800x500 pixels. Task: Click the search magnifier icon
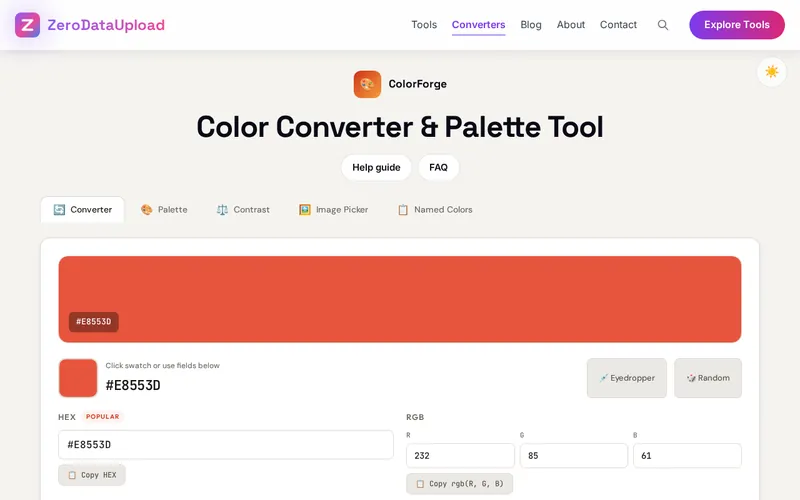[x=663, y=25]
